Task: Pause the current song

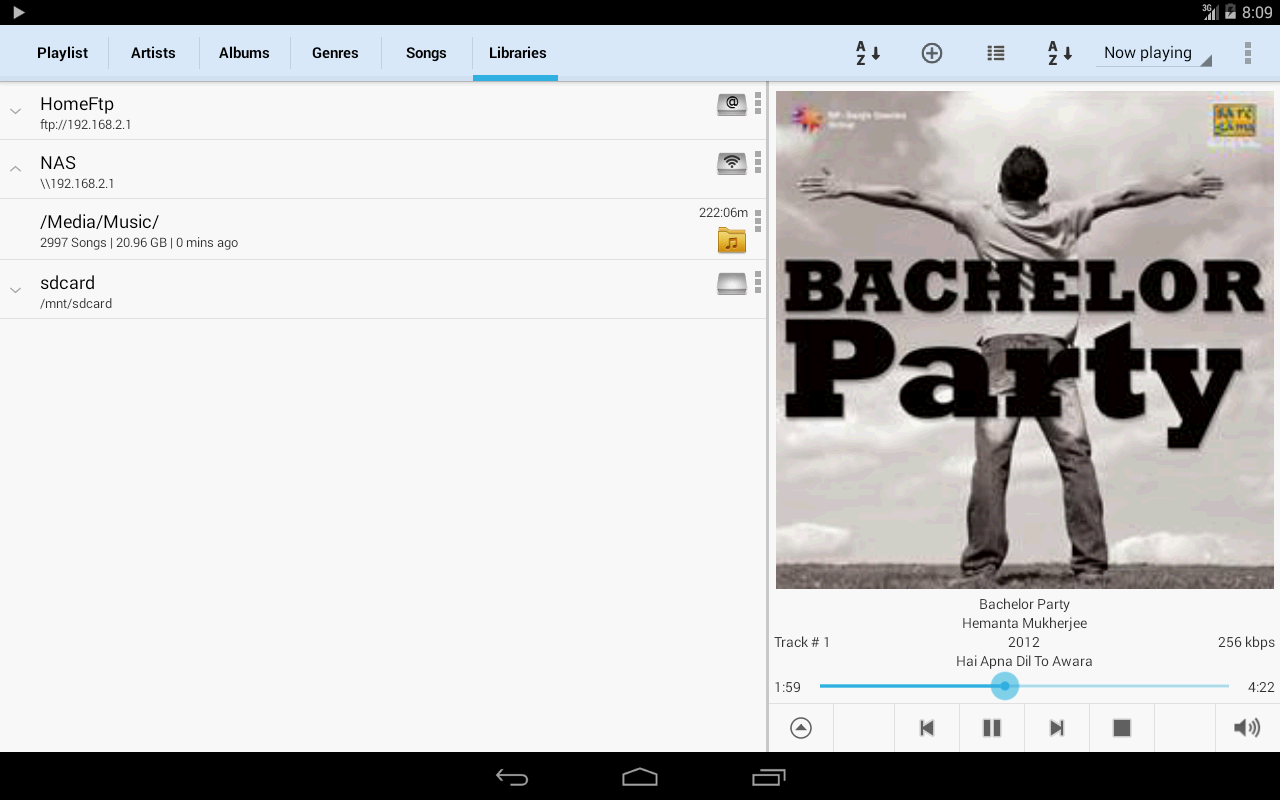Action: click(x=992, y=728)
